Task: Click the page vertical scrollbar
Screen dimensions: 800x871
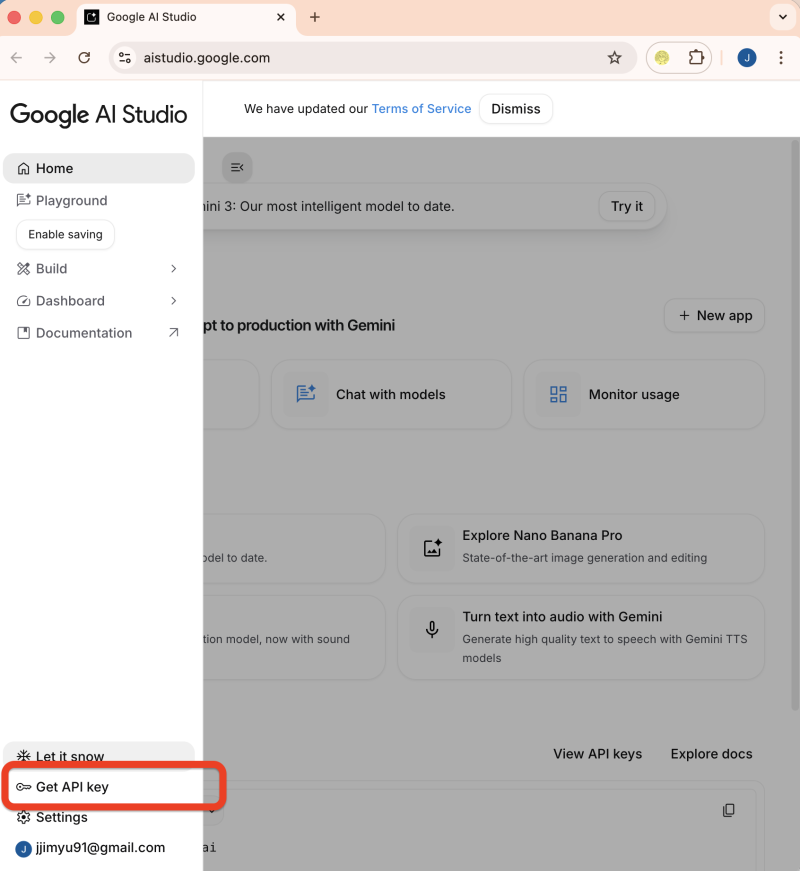Action: [x=794, y=420]
